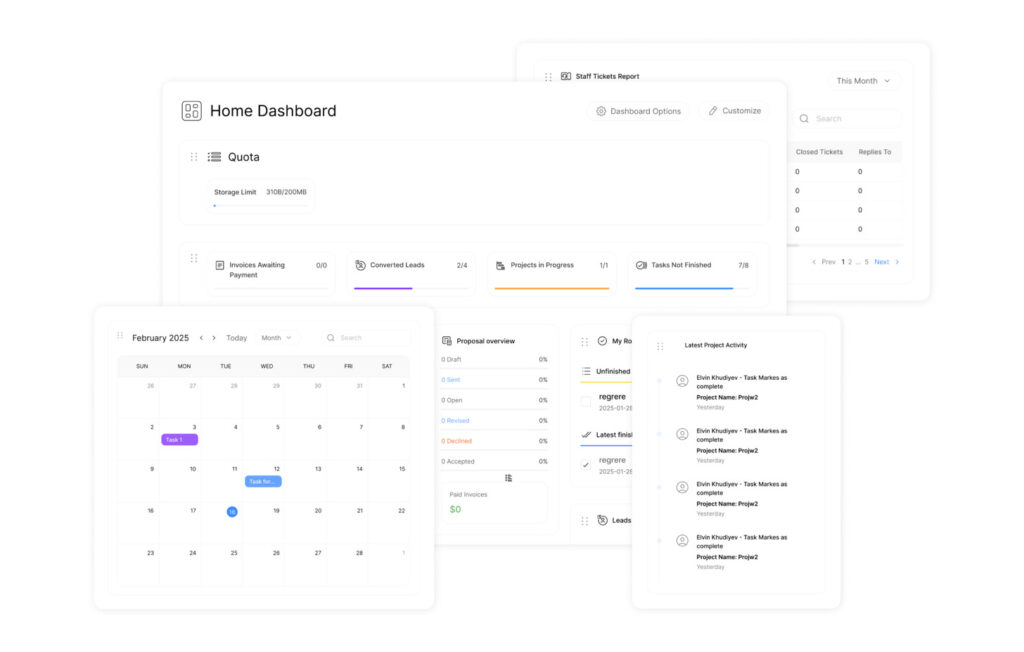The image size is (1024, 652).
Task: Click the Projects in Progress icon
Action: (x=500, y=265)
